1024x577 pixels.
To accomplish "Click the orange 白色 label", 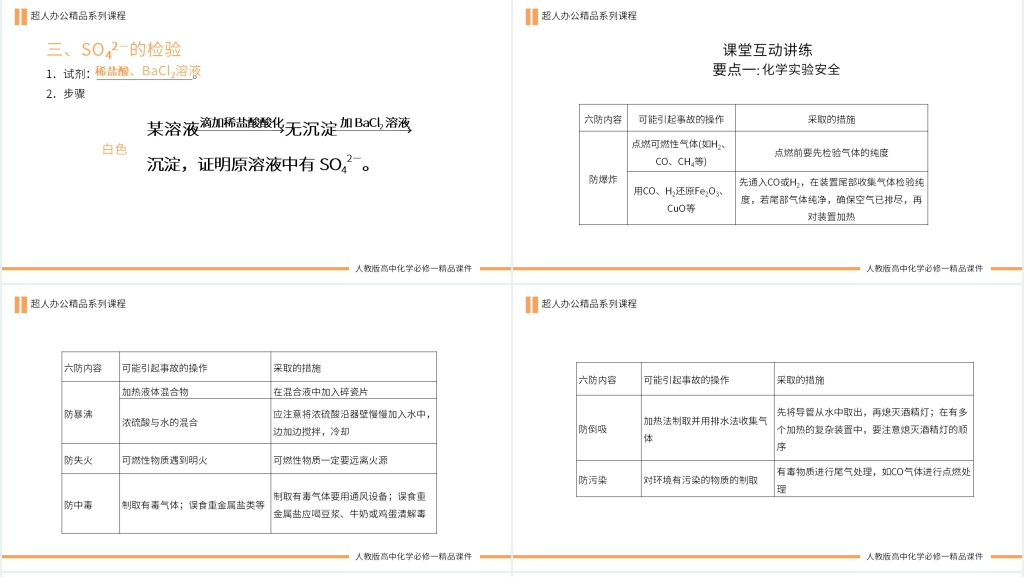I will point(115,149).
